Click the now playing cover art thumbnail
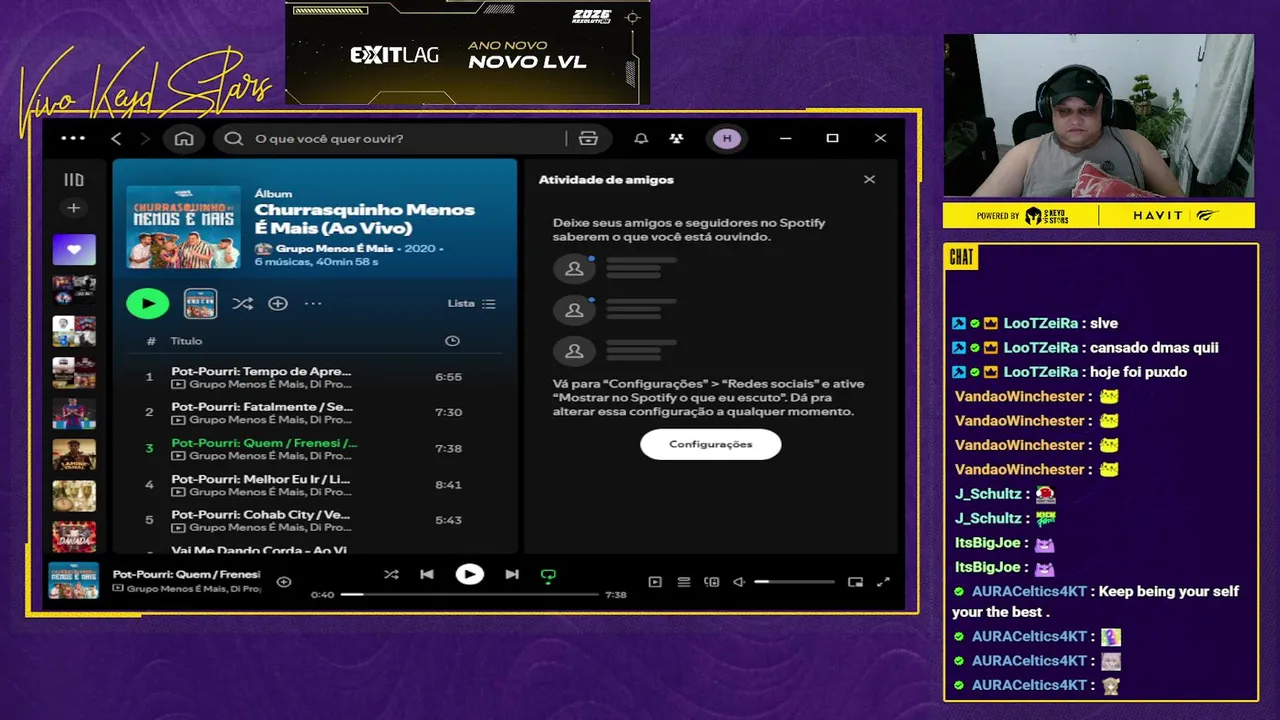This screenshot has height=720, width=1280. click(x=74, y=581)
